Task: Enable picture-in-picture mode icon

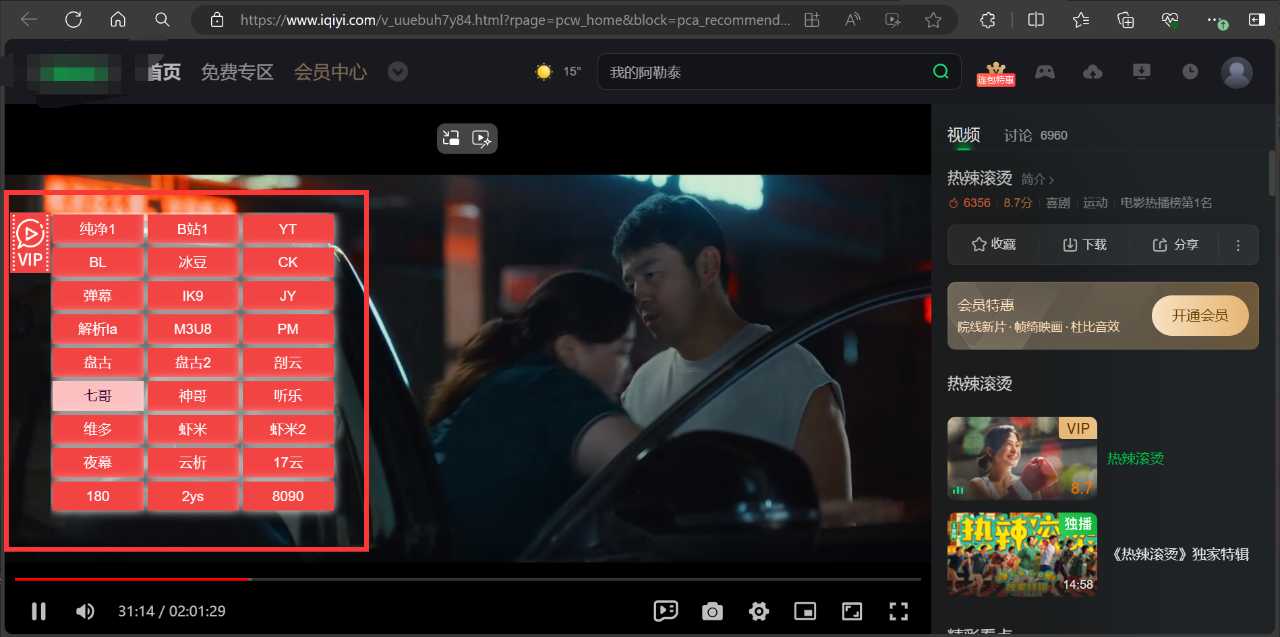Action: (805, 611)
